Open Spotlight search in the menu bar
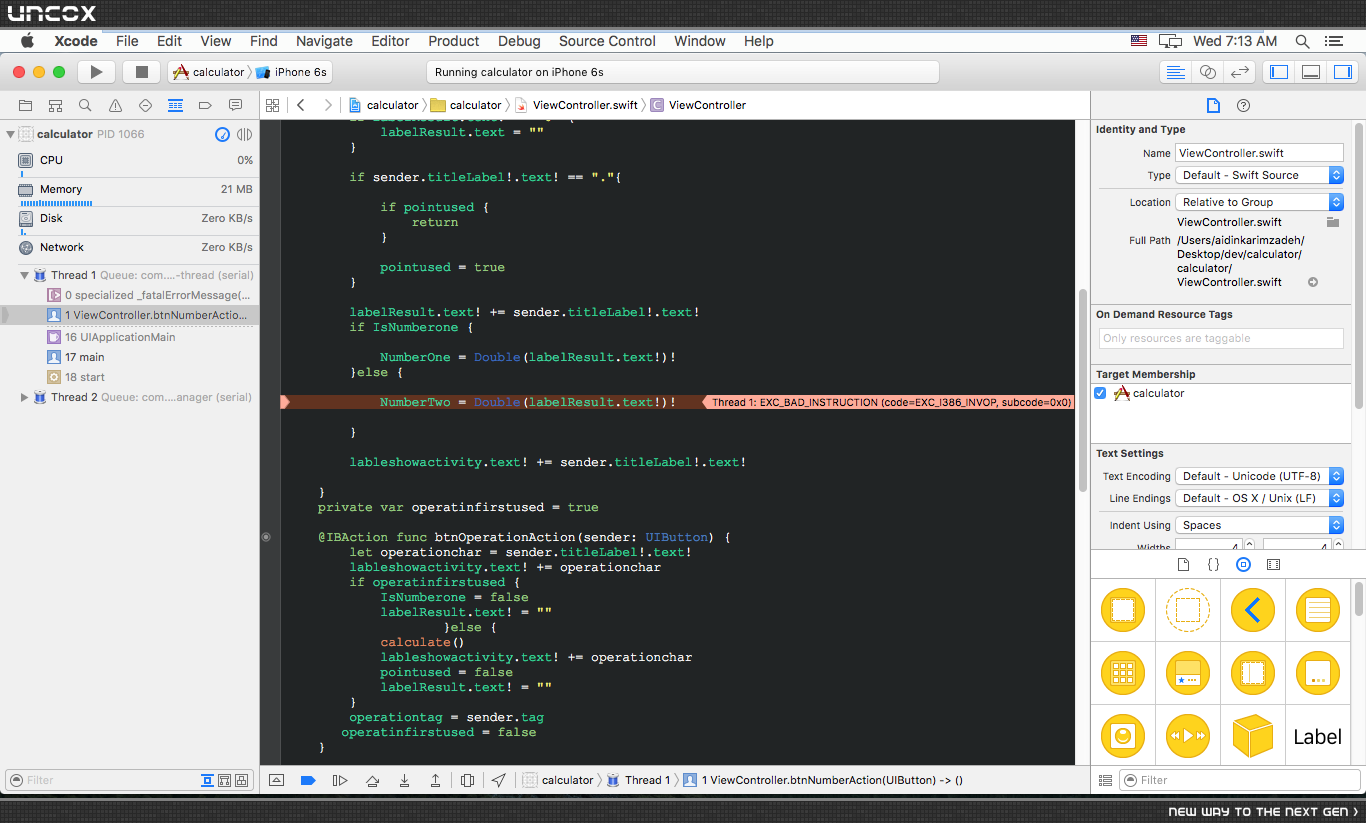The width and height of the screenshot is (1366, 823). click(x=1302, y=41)
